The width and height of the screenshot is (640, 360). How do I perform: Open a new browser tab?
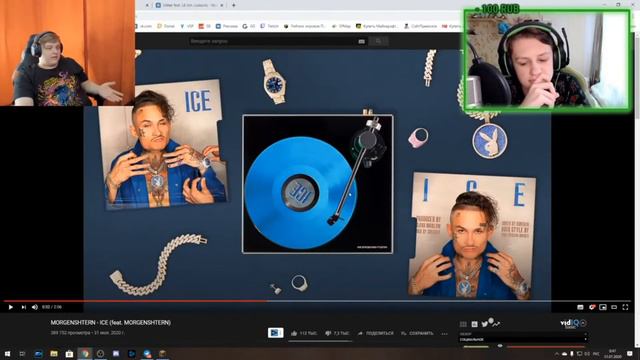[233, 5]
